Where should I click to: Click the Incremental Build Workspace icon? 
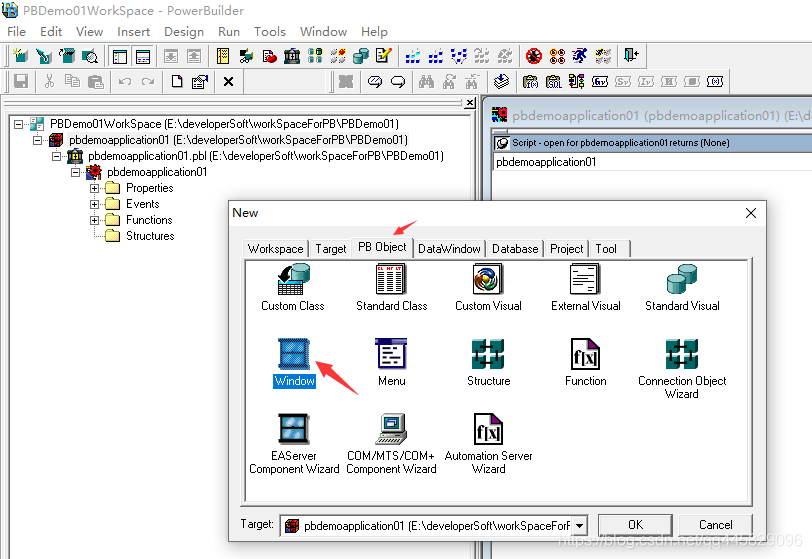pos(413,55)
